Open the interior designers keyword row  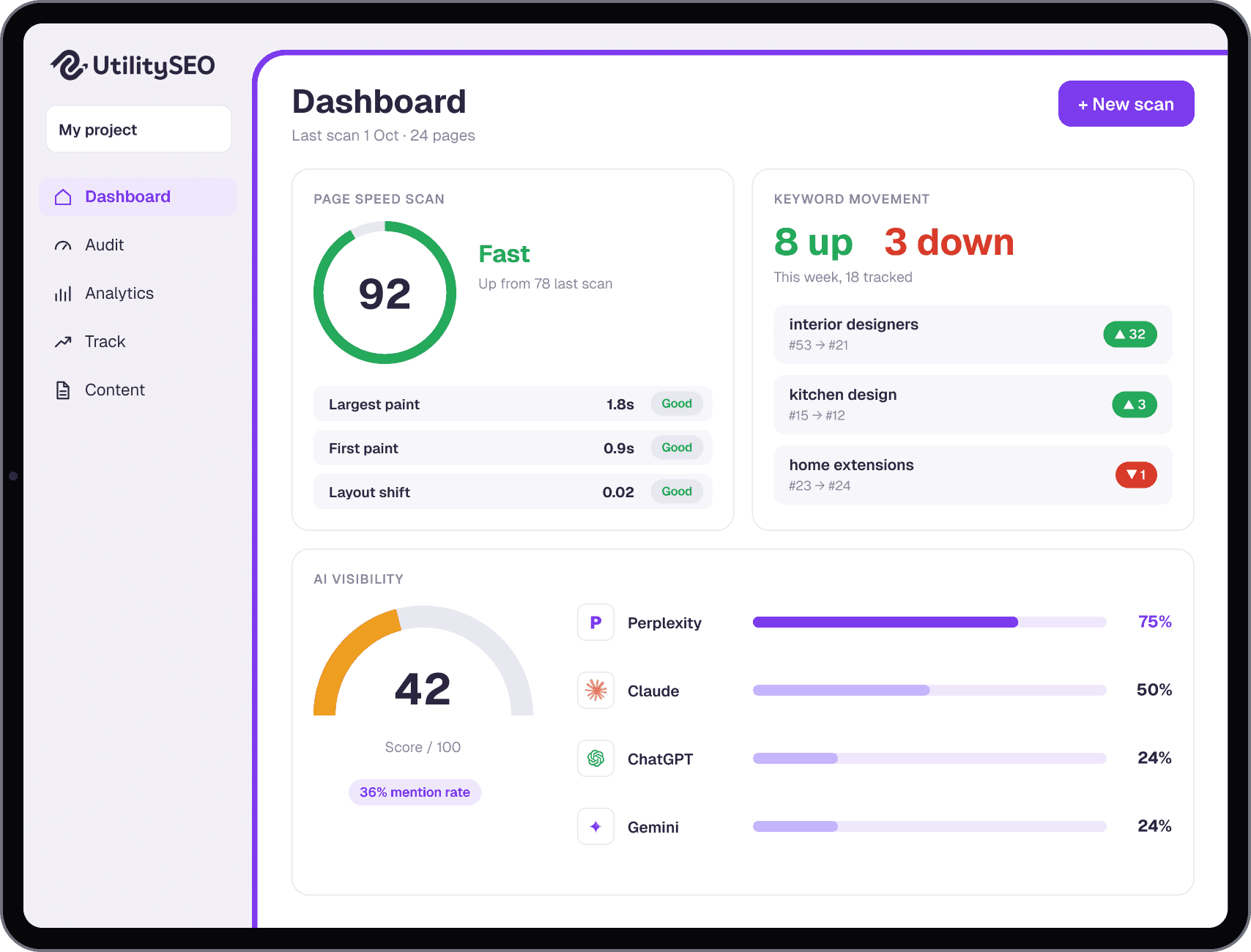click(x=973, y=335)
